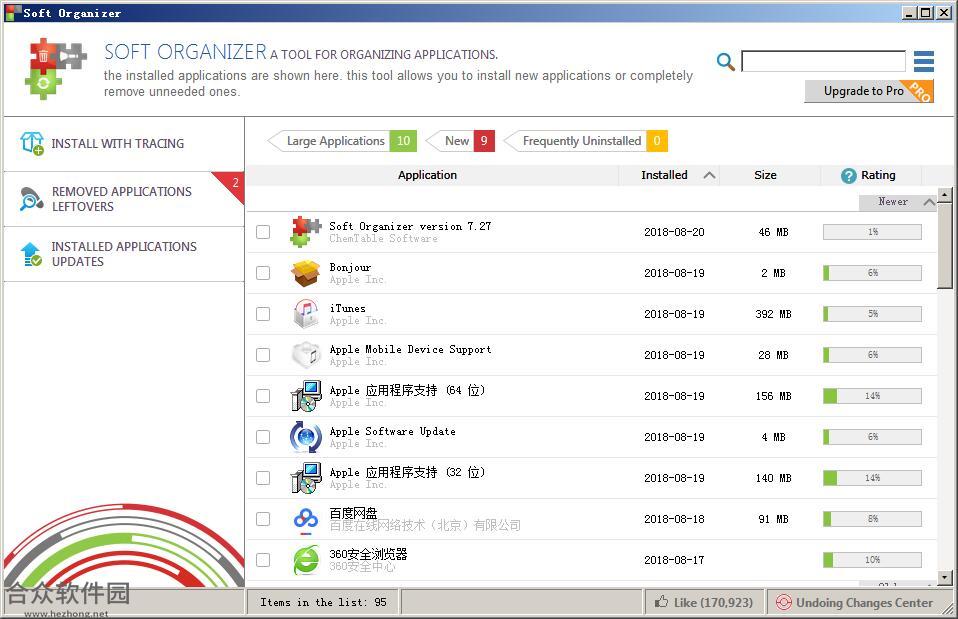Show Frequently Uninstalled filter

click(x=585, y=141)
